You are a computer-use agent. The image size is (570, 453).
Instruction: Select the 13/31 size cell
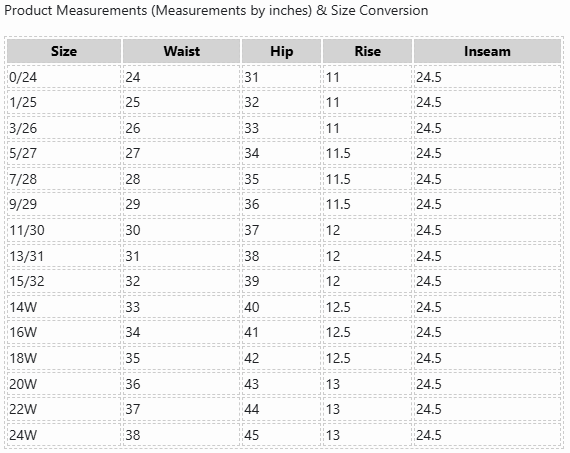(x=64, y=256)
